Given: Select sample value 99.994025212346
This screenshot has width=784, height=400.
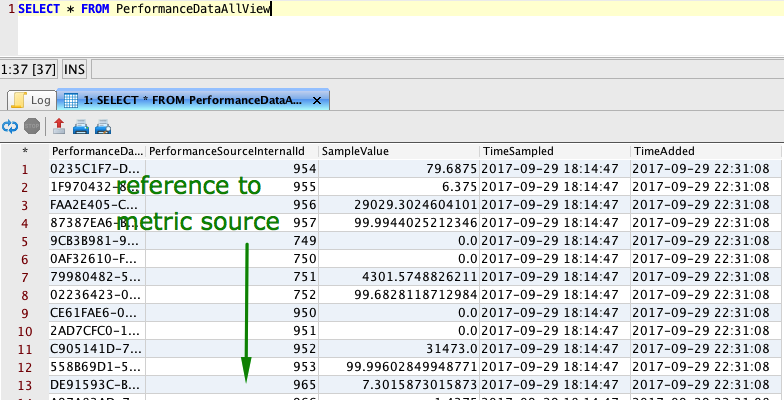Looking at the screenshot, I should (399, 223).
